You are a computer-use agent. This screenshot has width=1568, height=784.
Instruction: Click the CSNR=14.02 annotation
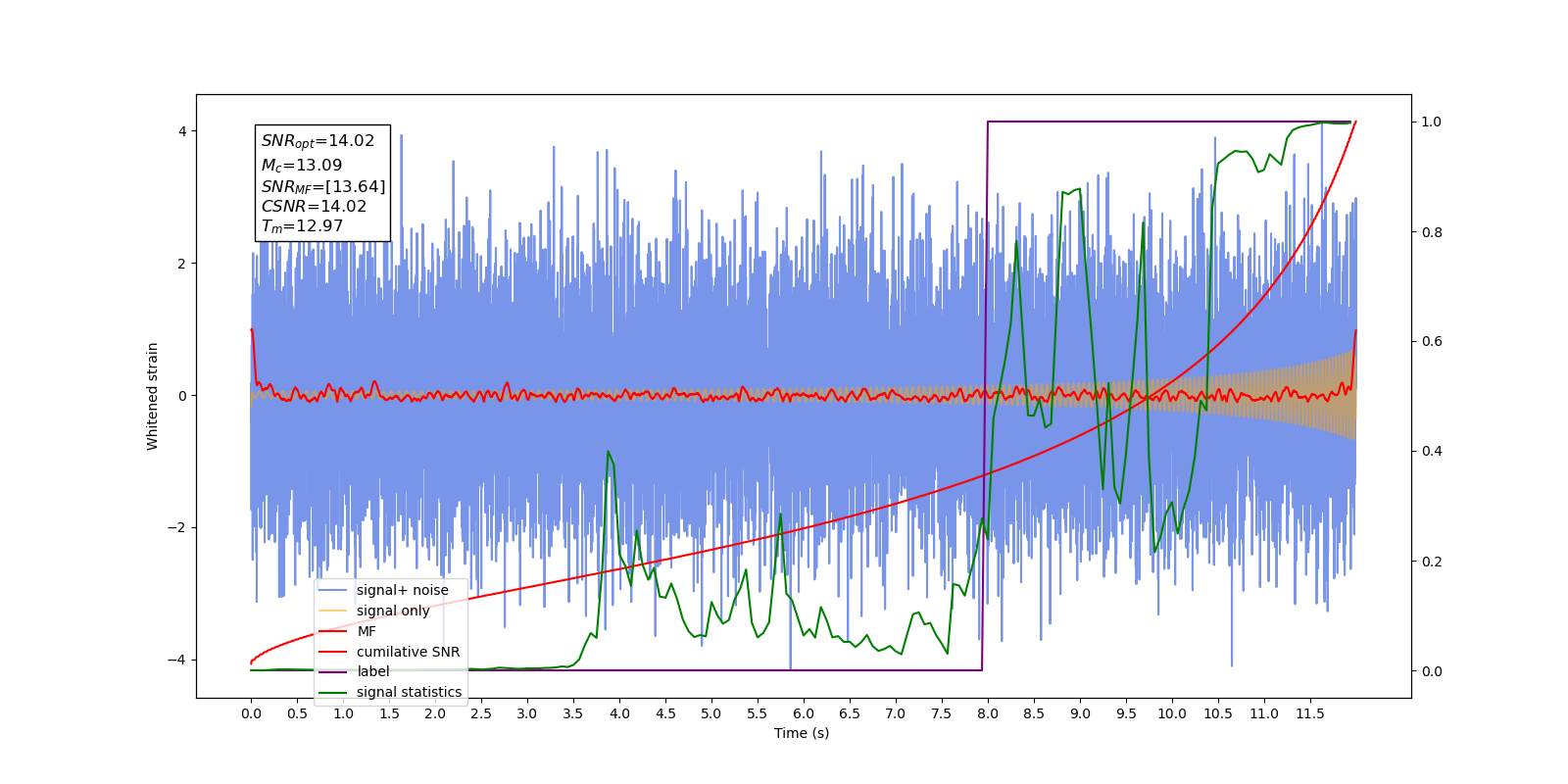point(314,206)
